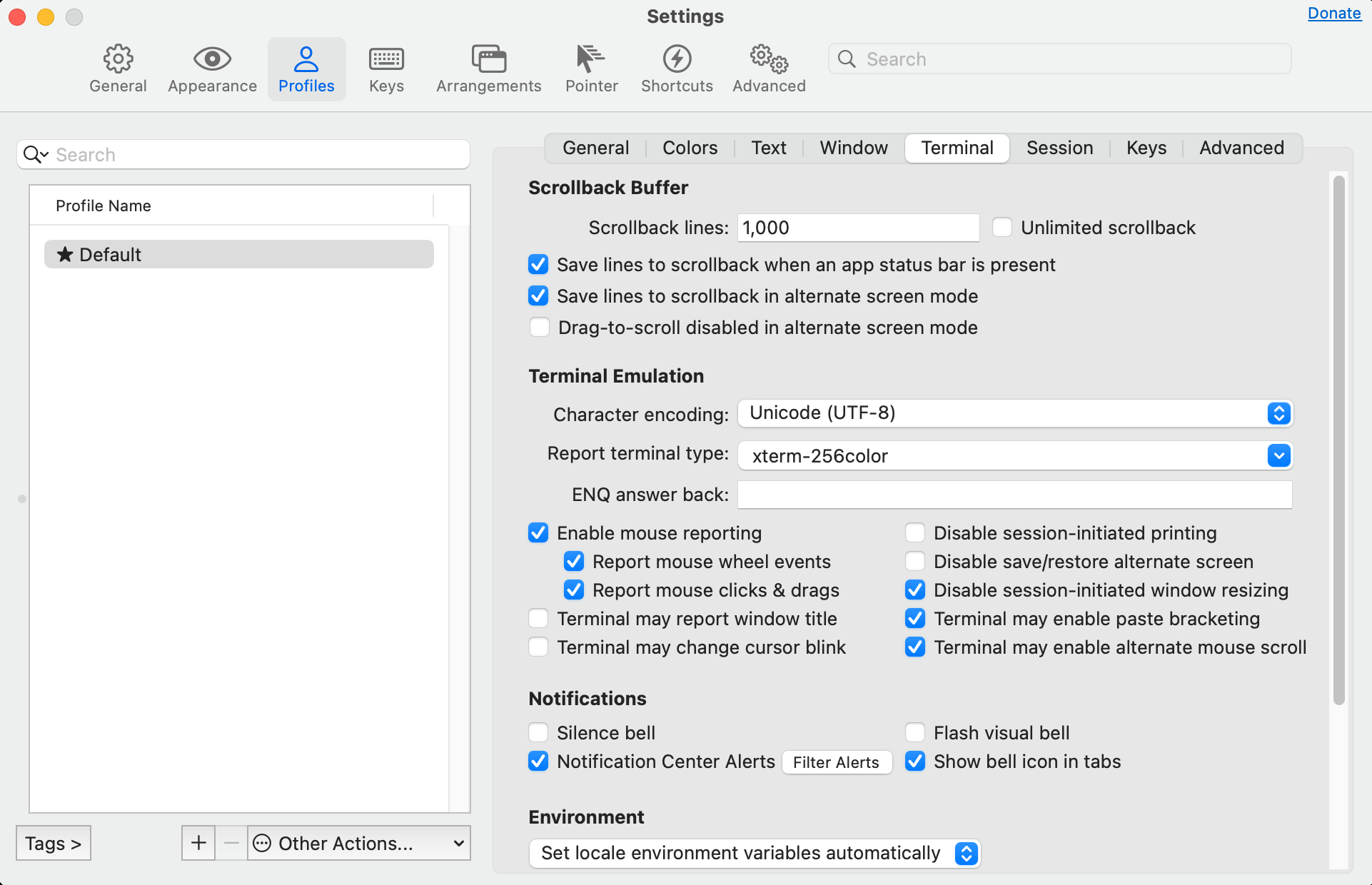Click the Filter Alerts button

[836, 762]
